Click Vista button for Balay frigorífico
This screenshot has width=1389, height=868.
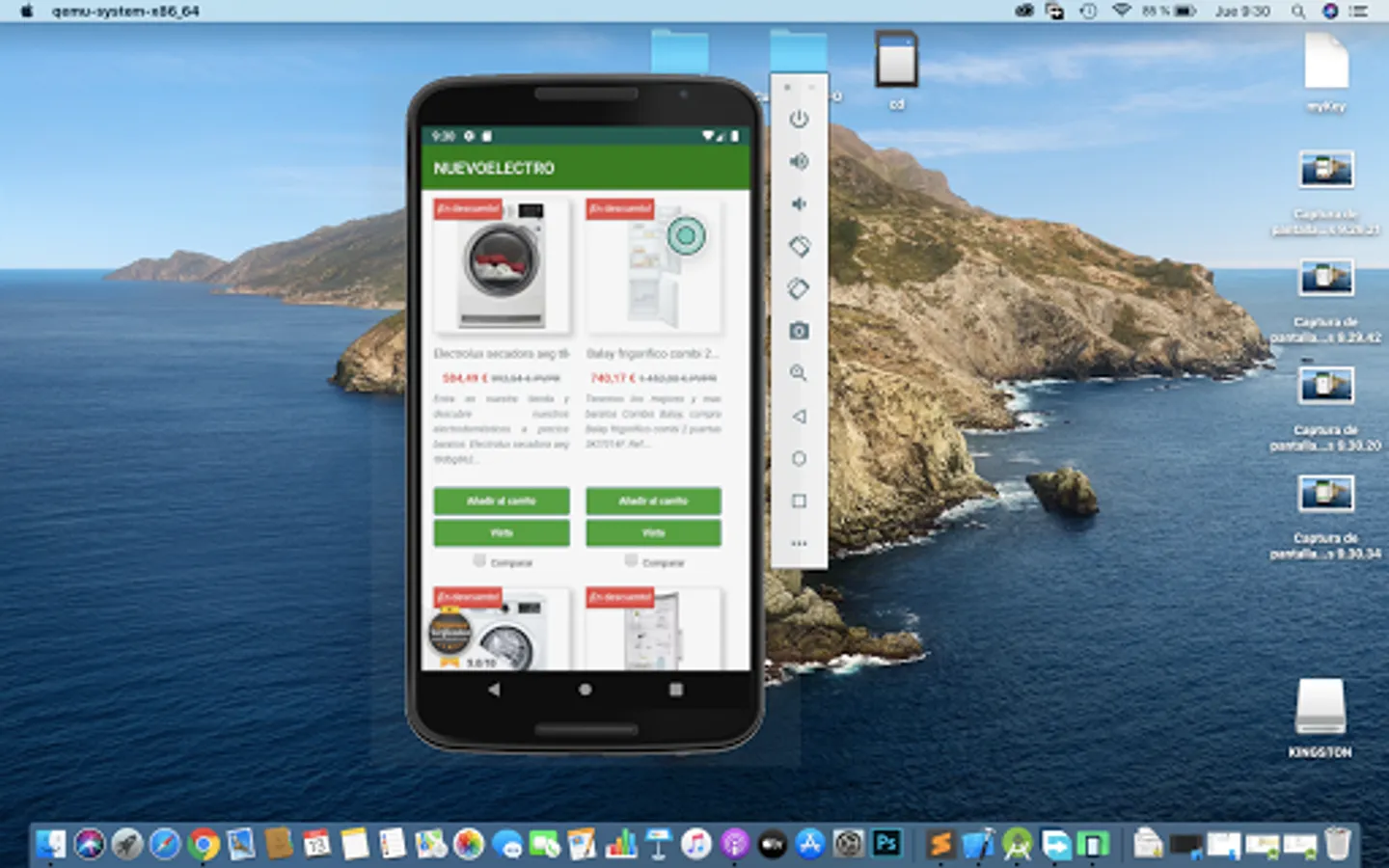coord(653,532)
